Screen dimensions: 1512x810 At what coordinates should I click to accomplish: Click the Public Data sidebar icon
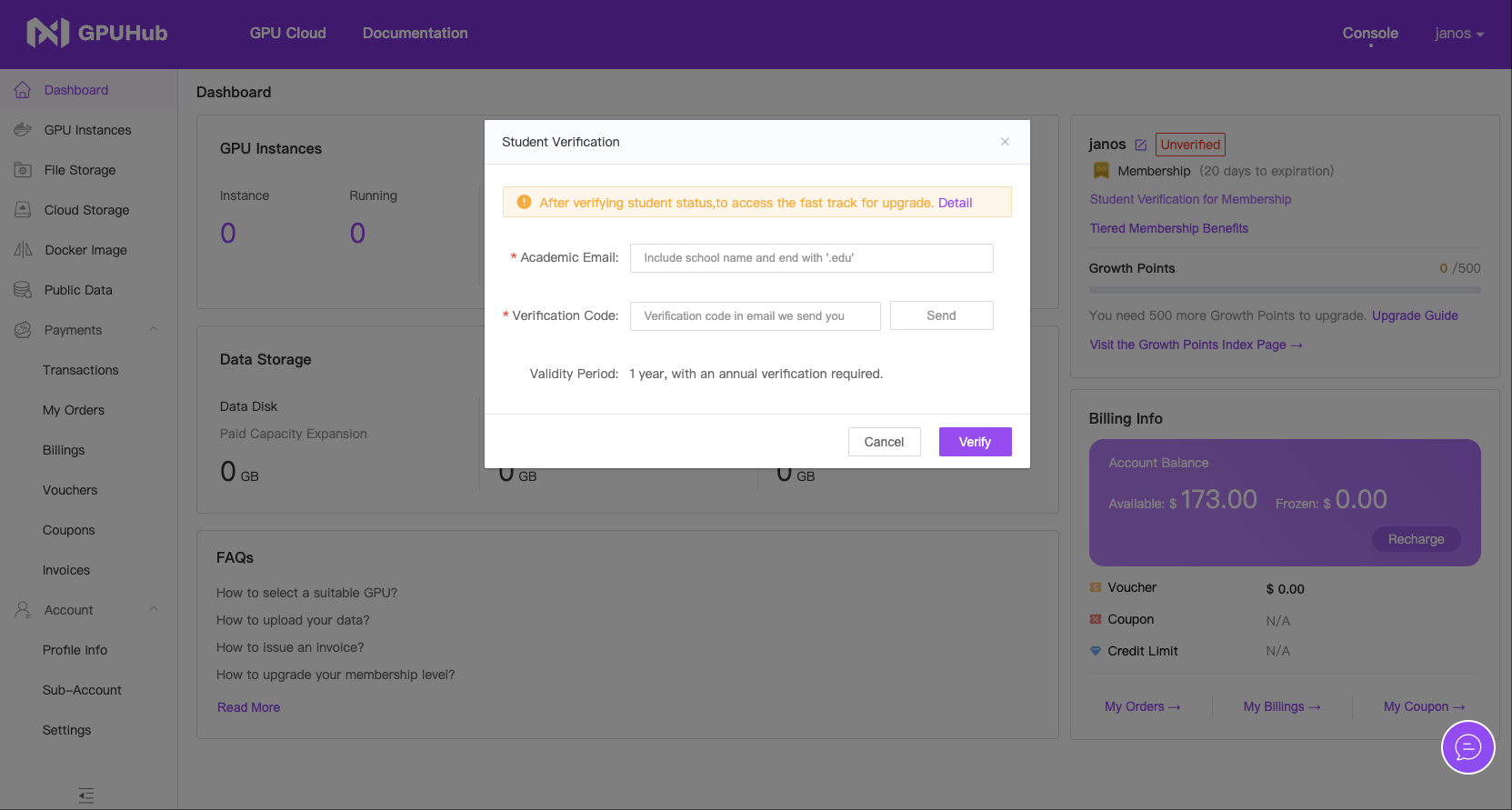click(x=23, y=290)
